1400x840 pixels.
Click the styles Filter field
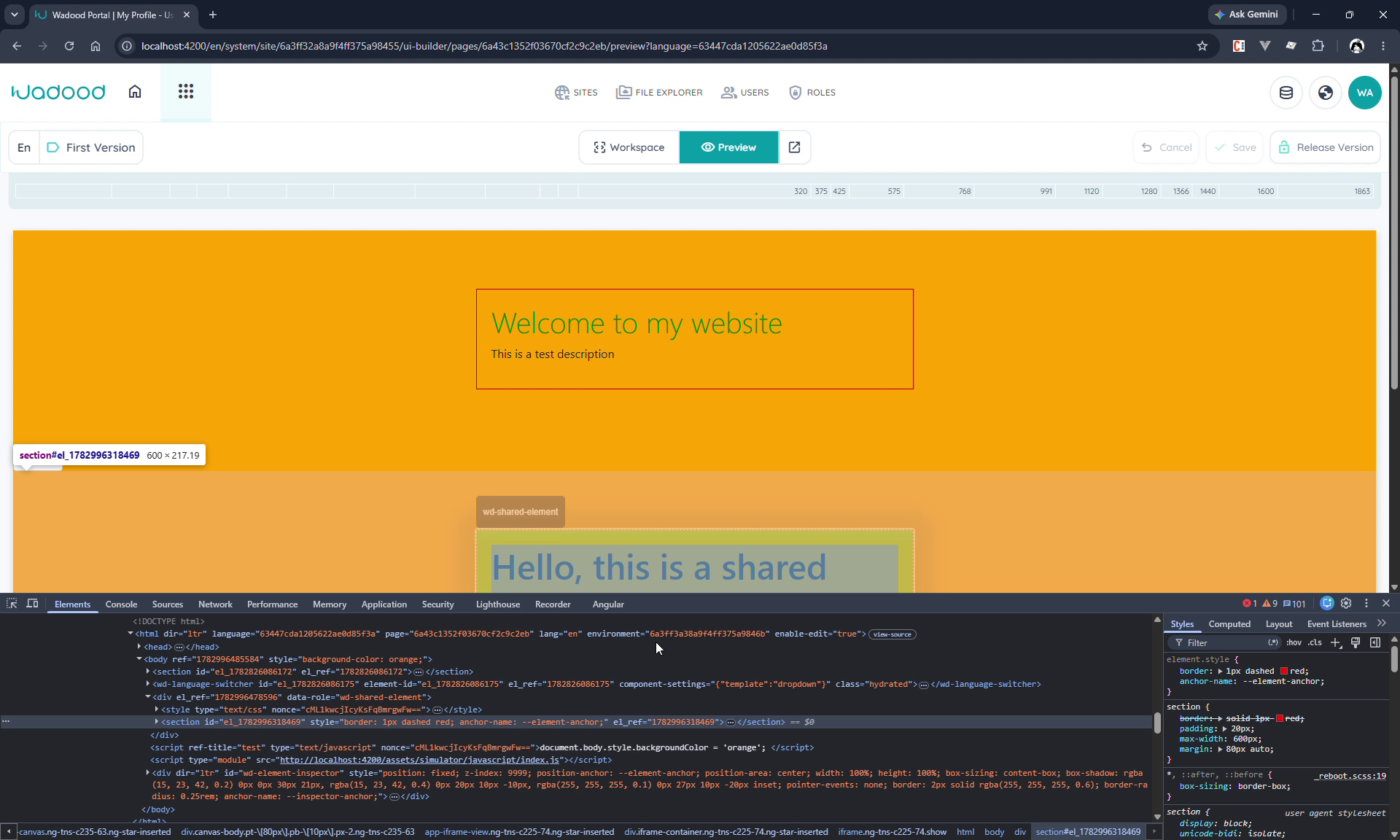[1225, 642]
